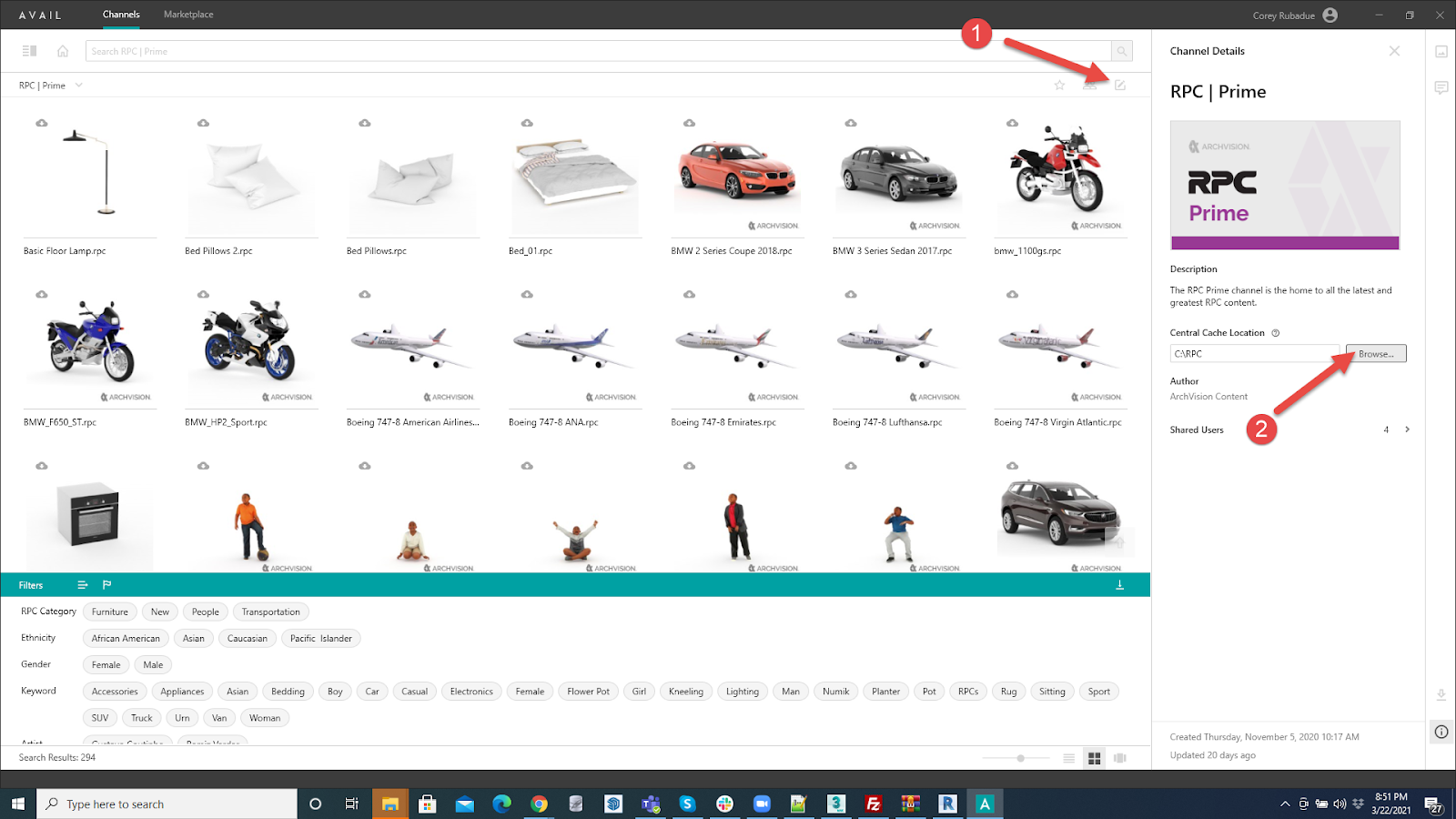1456x819 pixels.
Task: Click cloud icon on BMW_F650_ST item
Action: (42, 294)
